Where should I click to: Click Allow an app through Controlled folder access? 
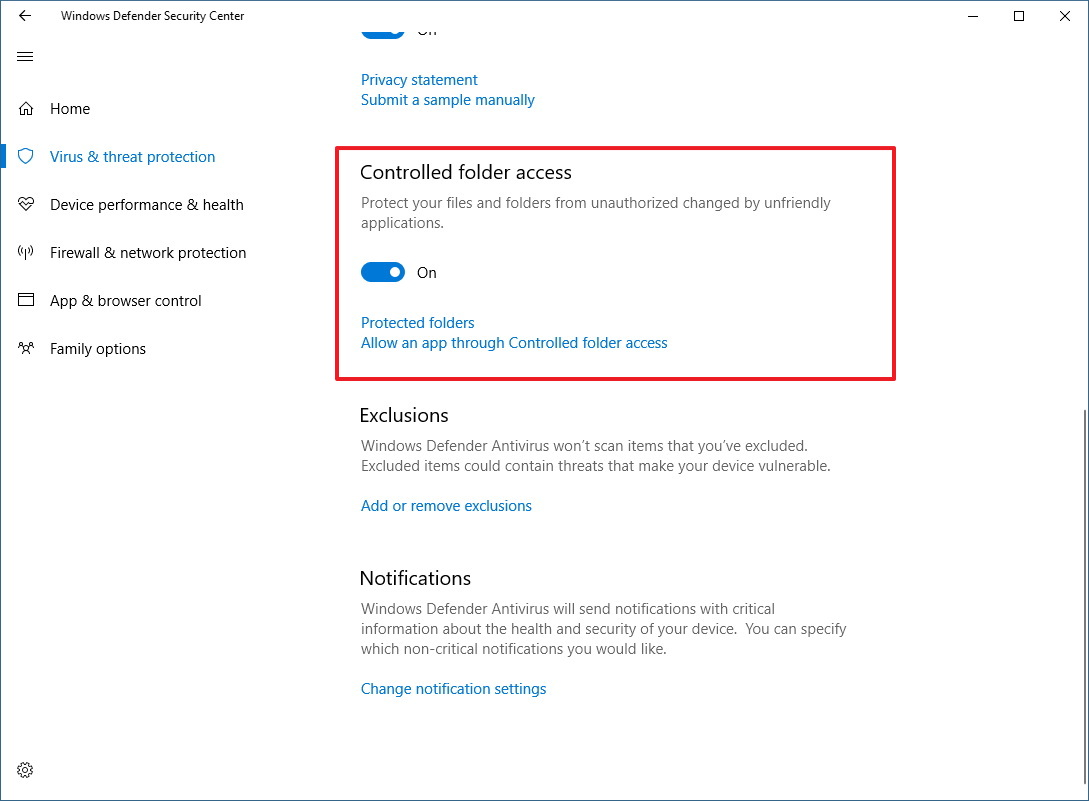point(514,342)
